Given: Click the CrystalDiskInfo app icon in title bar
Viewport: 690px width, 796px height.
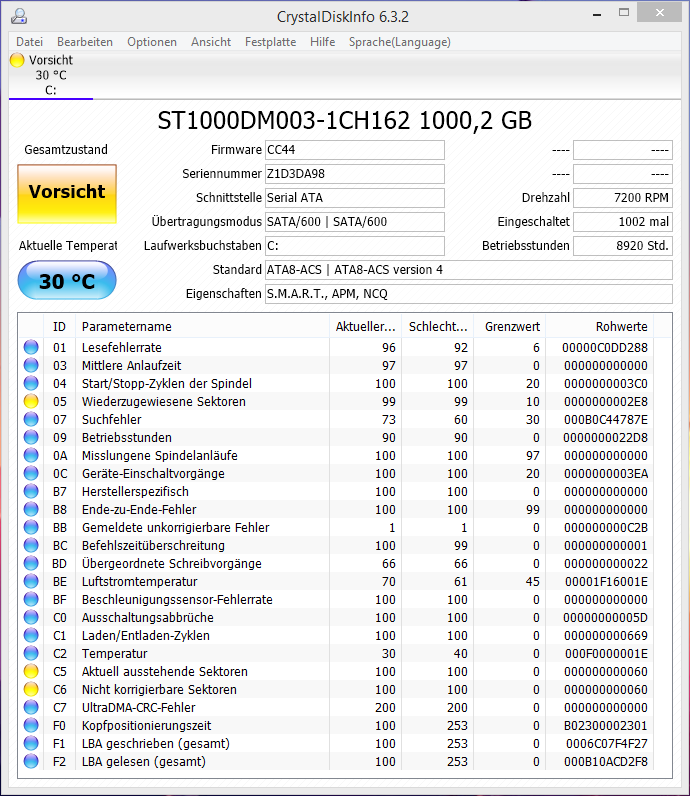Looking at the screenshot, I should click(19, 16).
